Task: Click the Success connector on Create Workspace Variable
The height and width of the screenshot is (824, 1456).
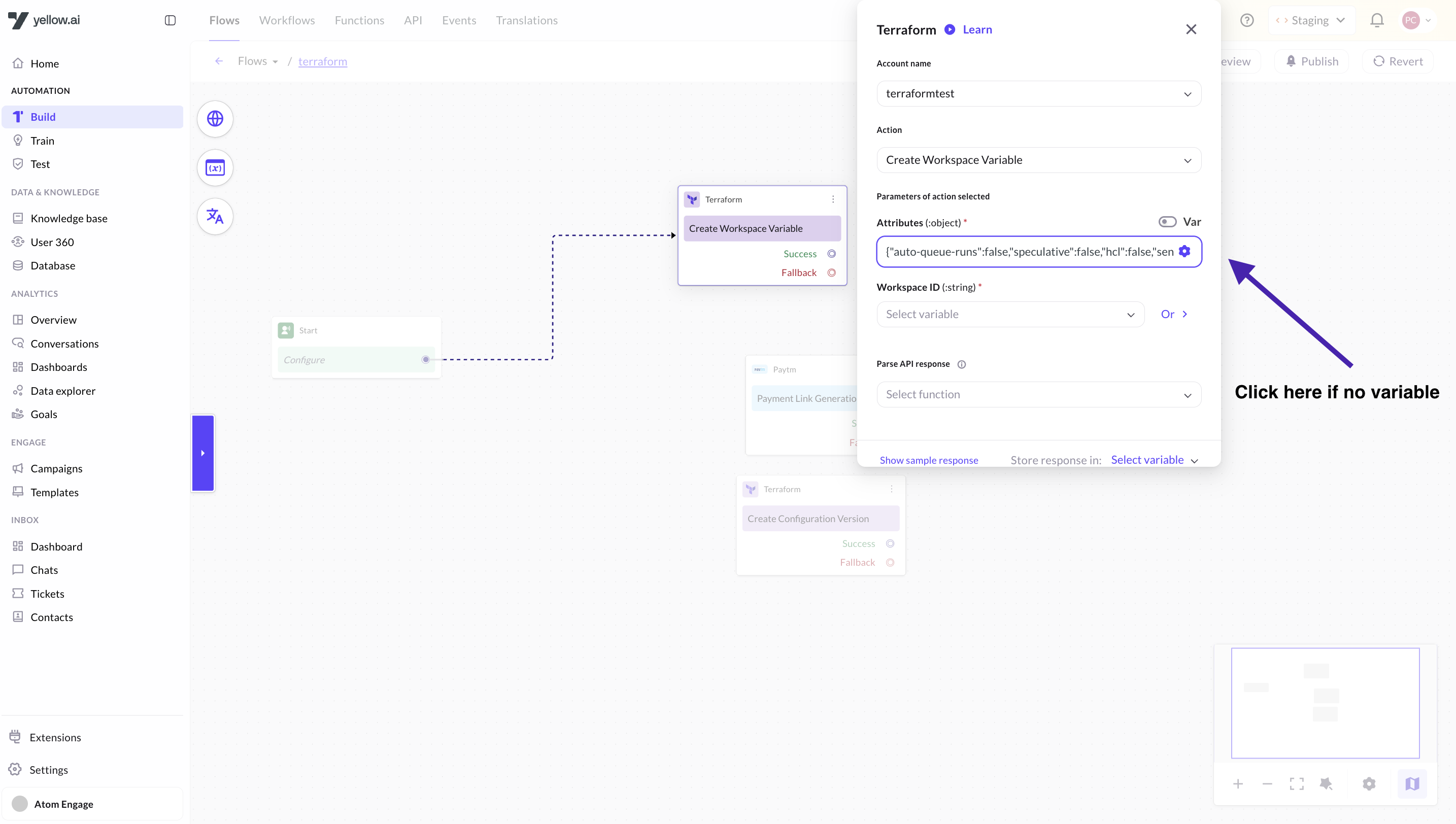Action: [x=832, y=254]
